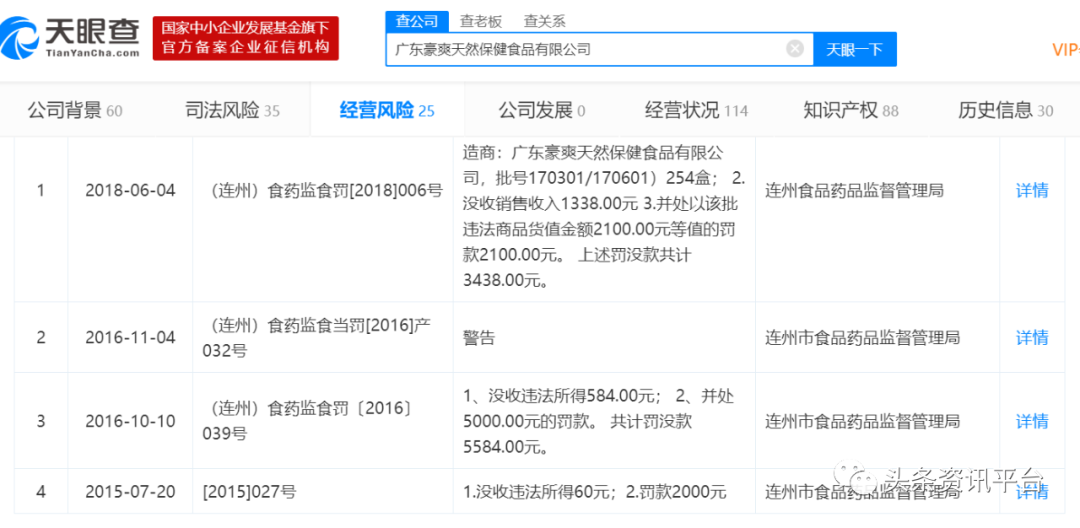Image resolution: width=1080 pixels, height=528 pixels.
Task: Click the date cell 2016-10-10
Action: (x=130, y=421)
